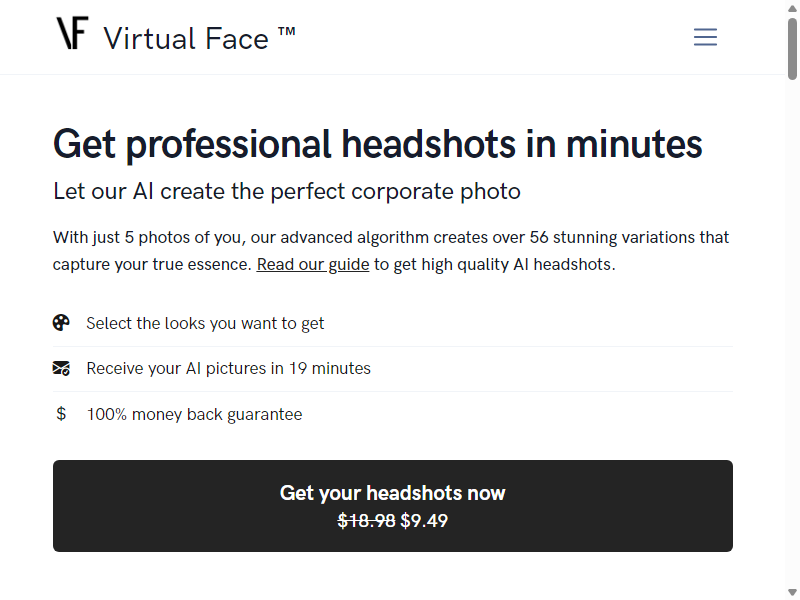The image size is (800, 600).
Task: Click the vertical scrollbar thumb
Action: coord(792,48)
